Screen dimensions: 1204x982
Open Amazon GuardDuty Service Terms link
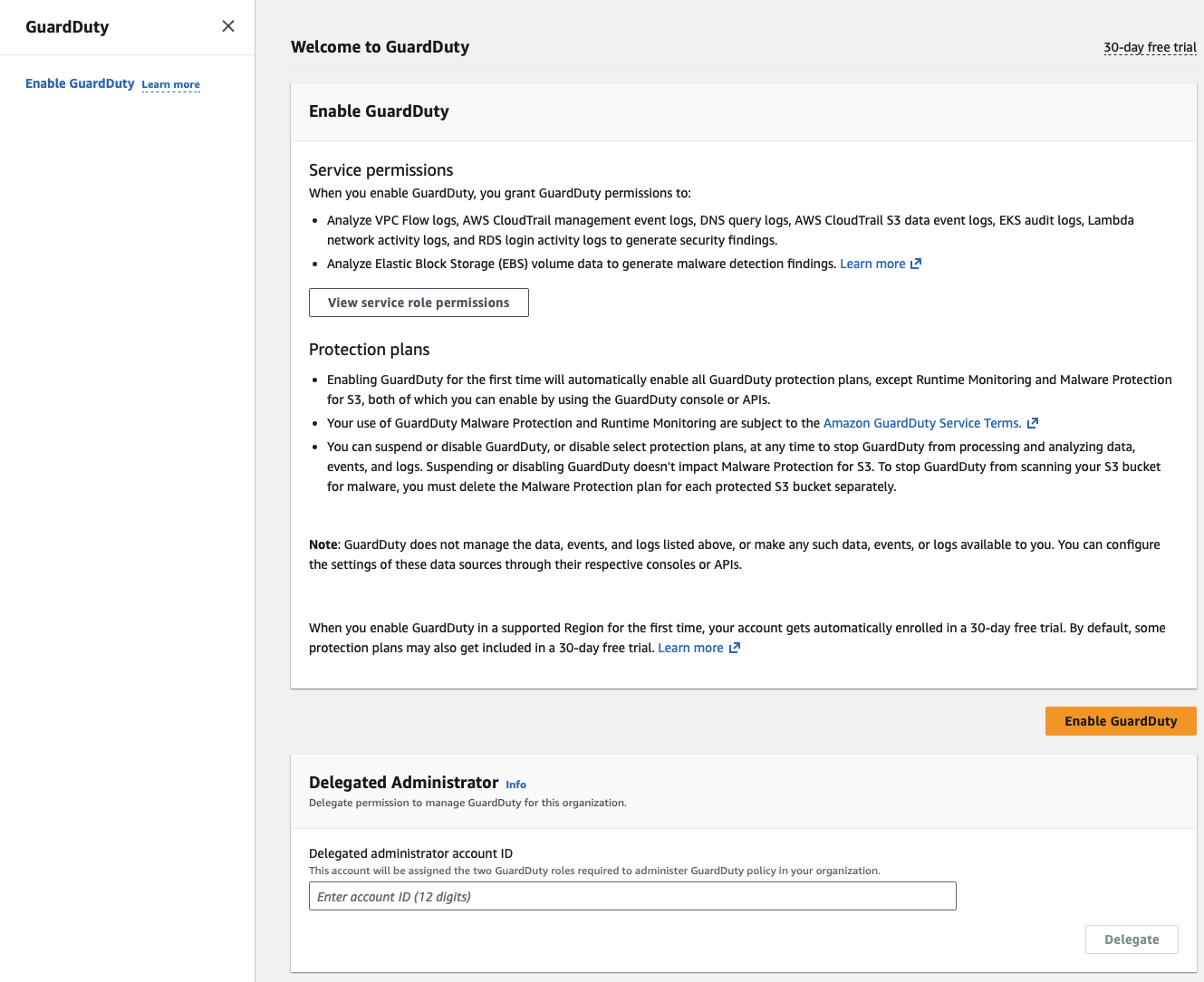[x=921, y=423]
